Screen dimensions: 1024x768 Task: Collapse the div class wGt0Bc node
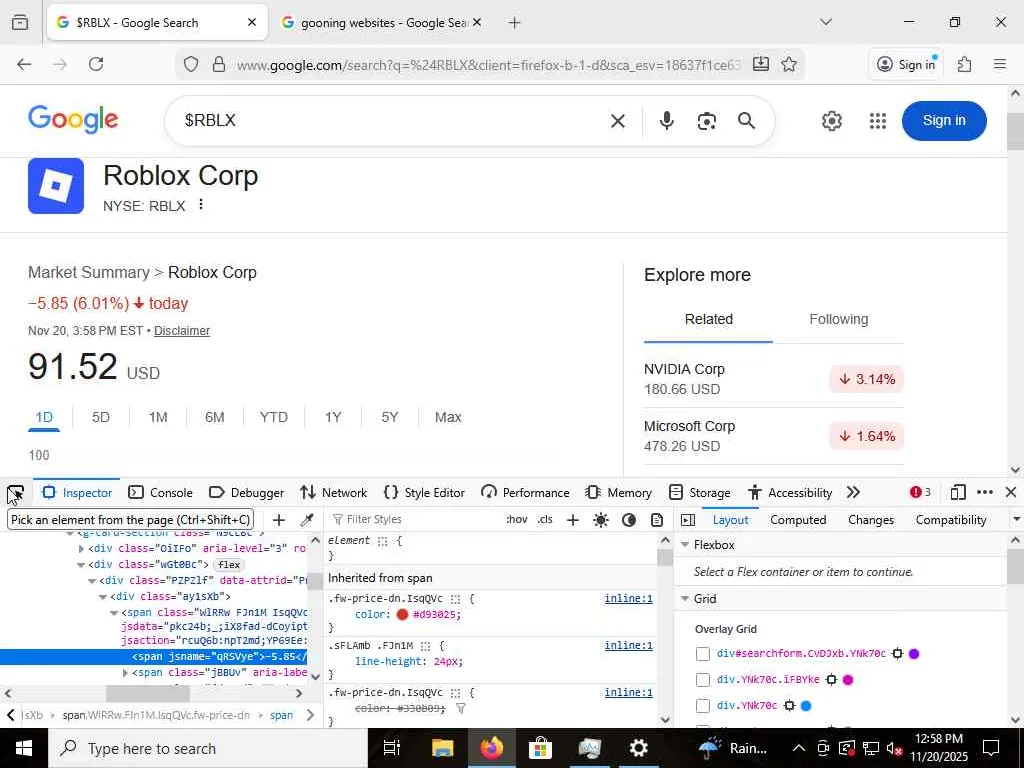[81, 565]
